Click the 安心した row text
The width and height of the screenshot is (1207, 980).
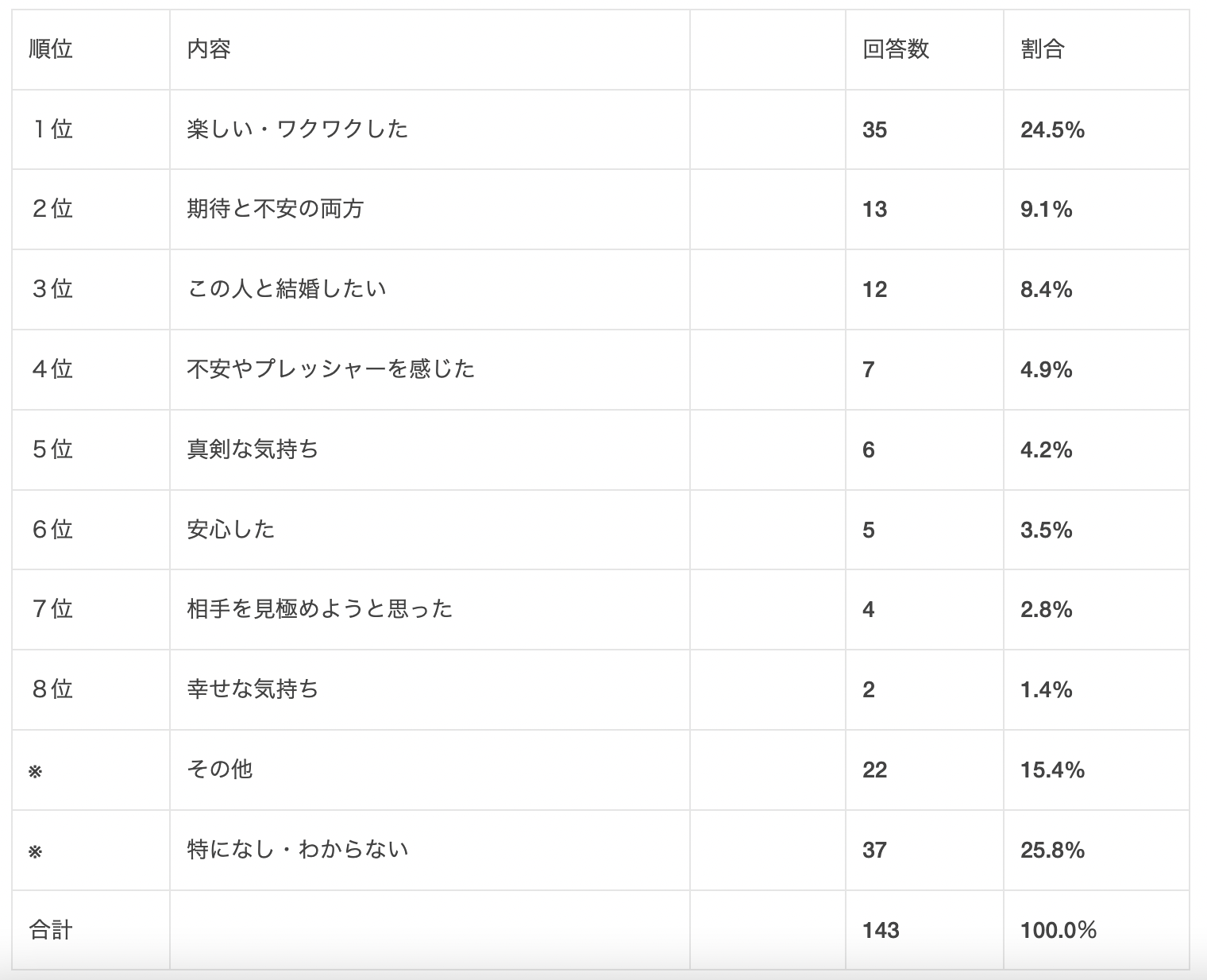(231, 529)
